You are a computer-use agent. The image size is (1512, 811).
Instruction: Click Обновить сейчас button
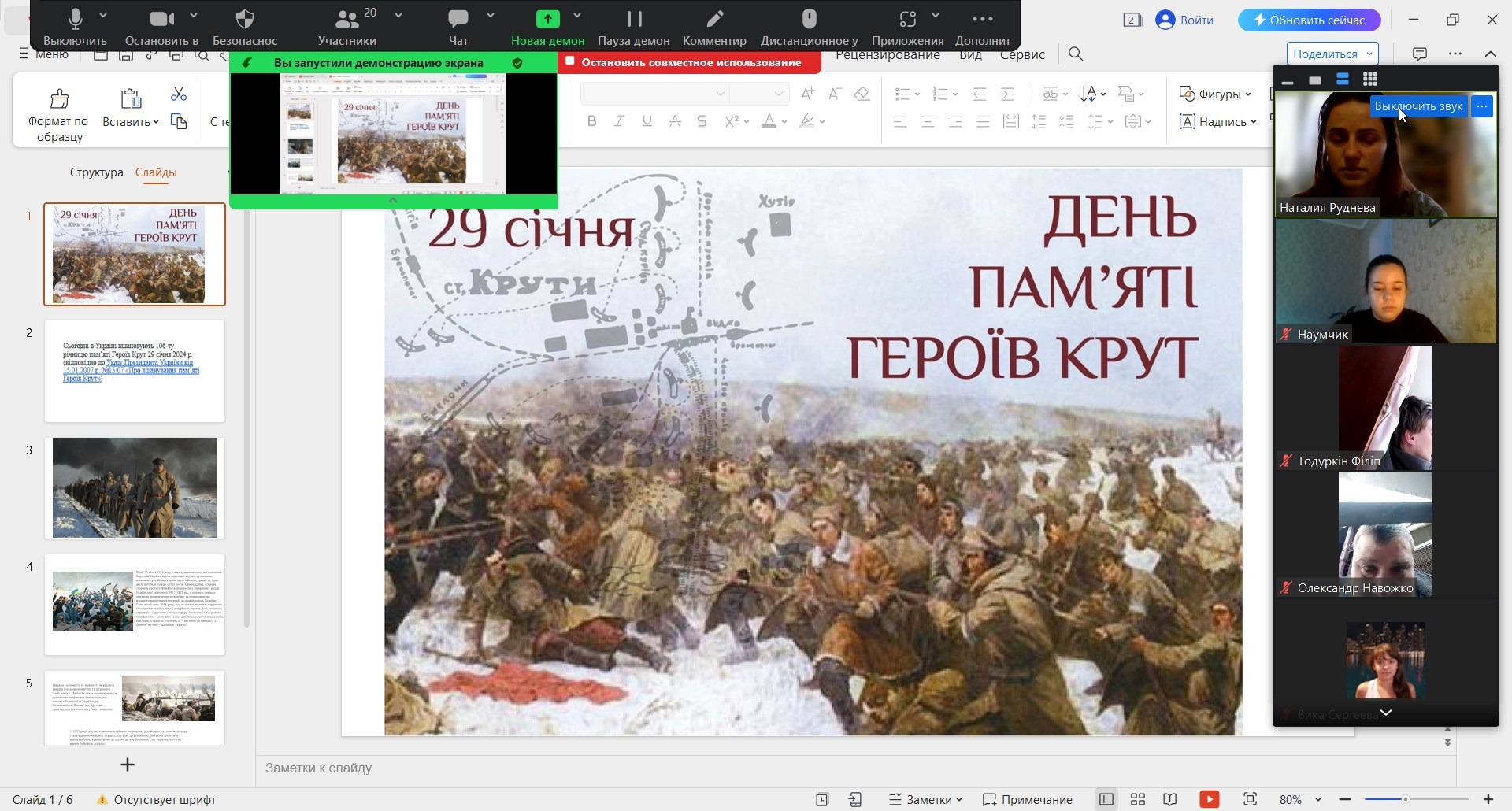(1309, 20)
